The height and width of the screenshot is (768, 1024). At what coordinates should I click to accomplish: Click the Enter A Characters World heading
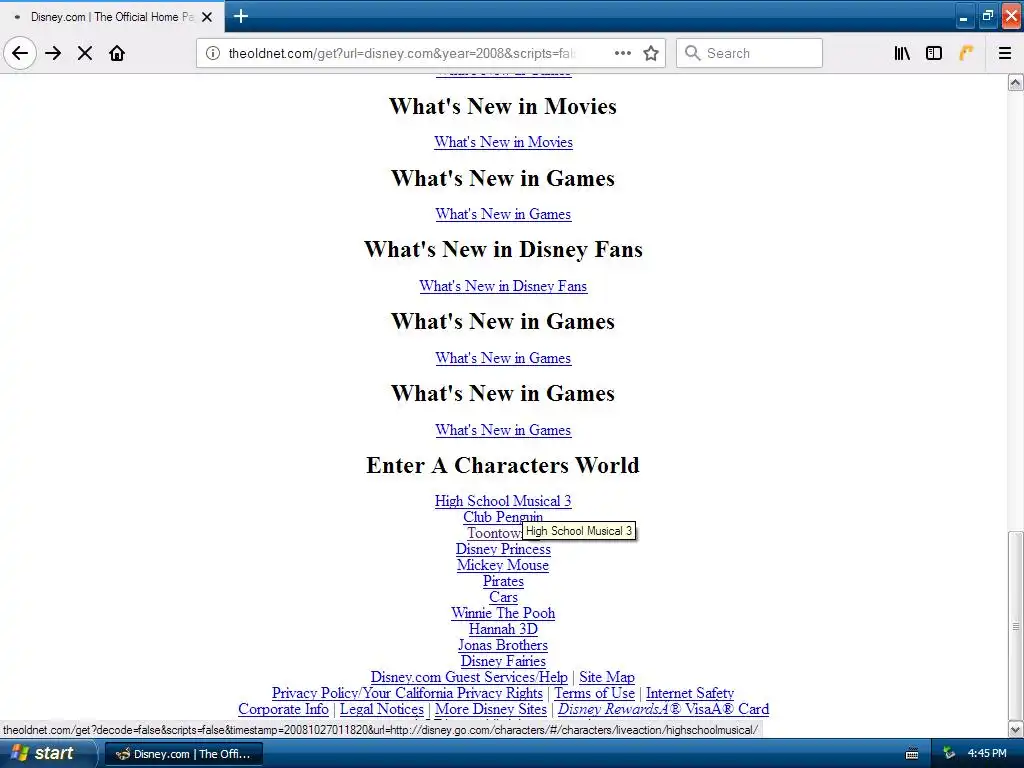(503, 465)
